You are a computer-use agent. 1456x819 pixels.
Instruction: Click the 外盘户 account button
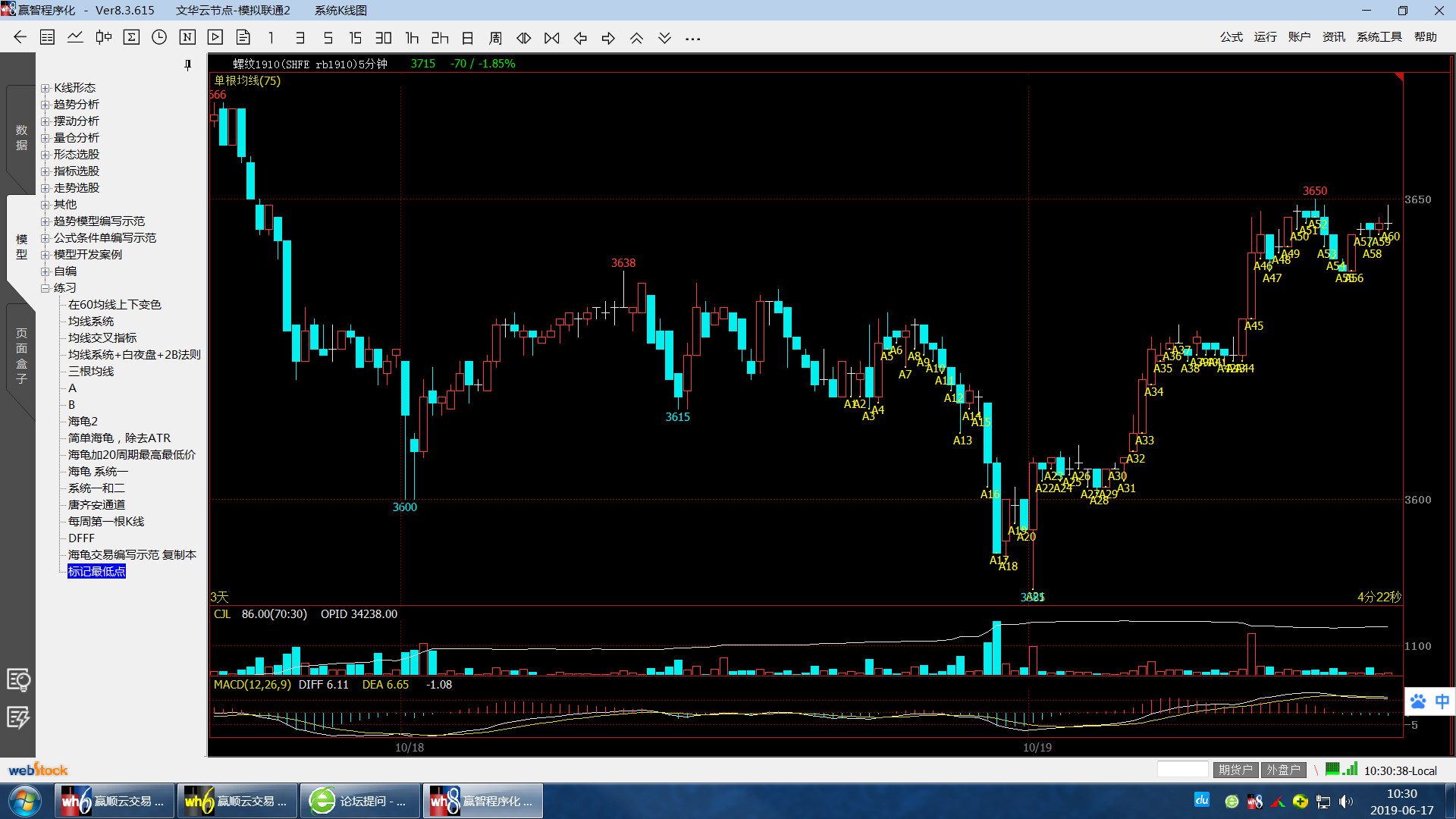(1283, 770)
